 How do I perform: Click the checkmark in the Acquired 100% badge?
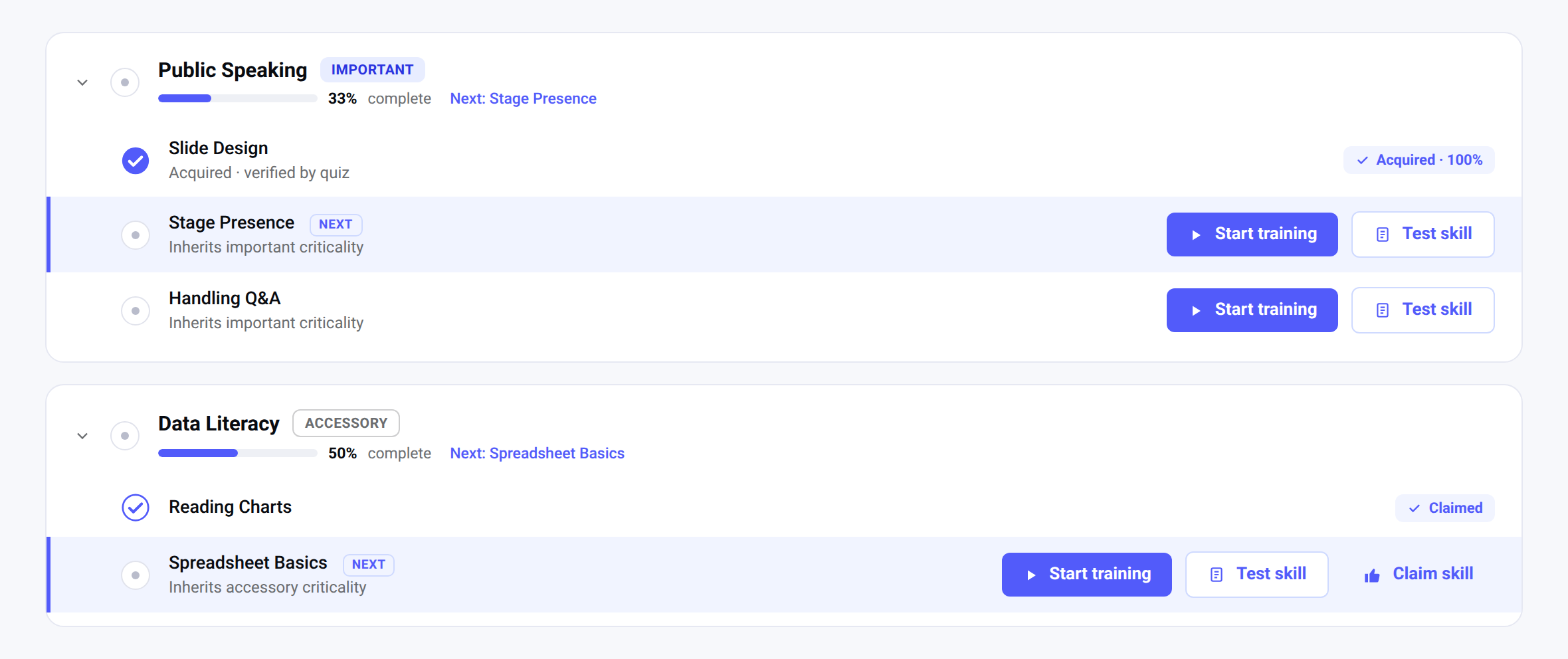(x=1363, y=160)
